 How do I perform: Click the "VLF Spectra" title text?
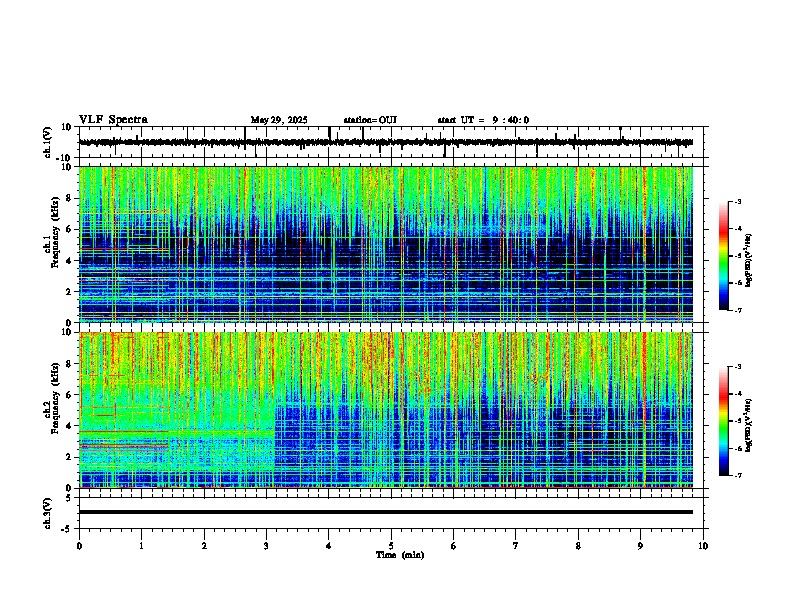pos(113,120)
